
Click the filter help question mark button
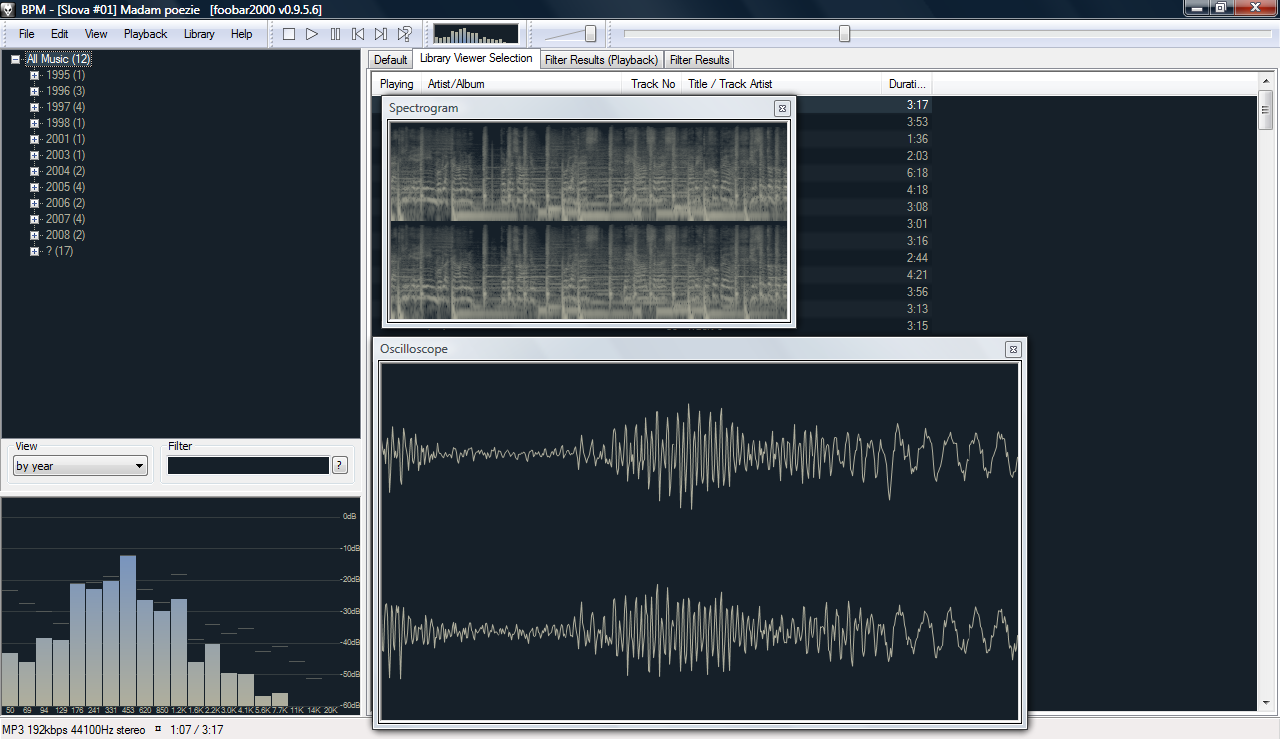click(340, 465)
